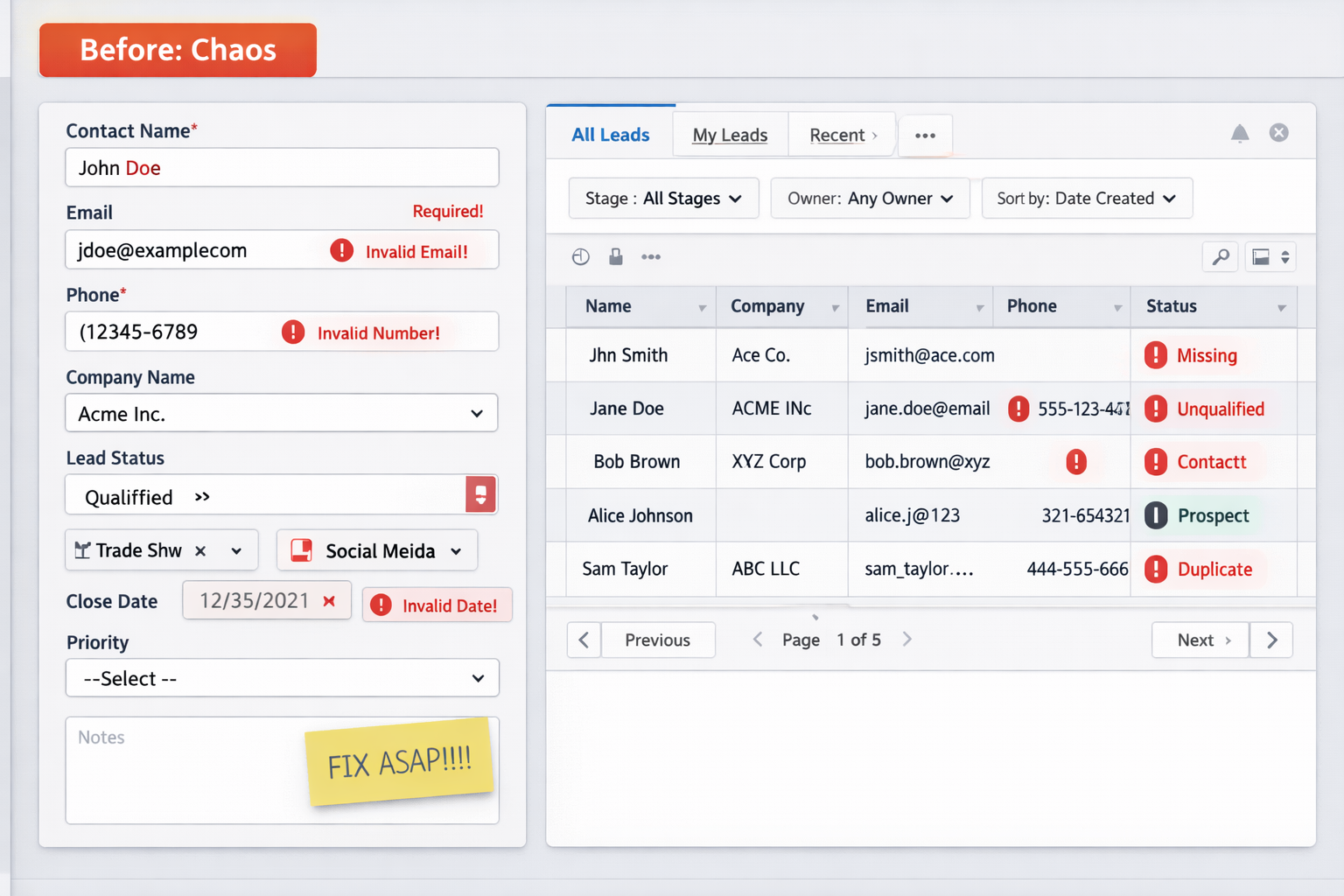The image size is (1344, 896).
Task: Open the Recent tab
Action: click(x=842, y=136)
